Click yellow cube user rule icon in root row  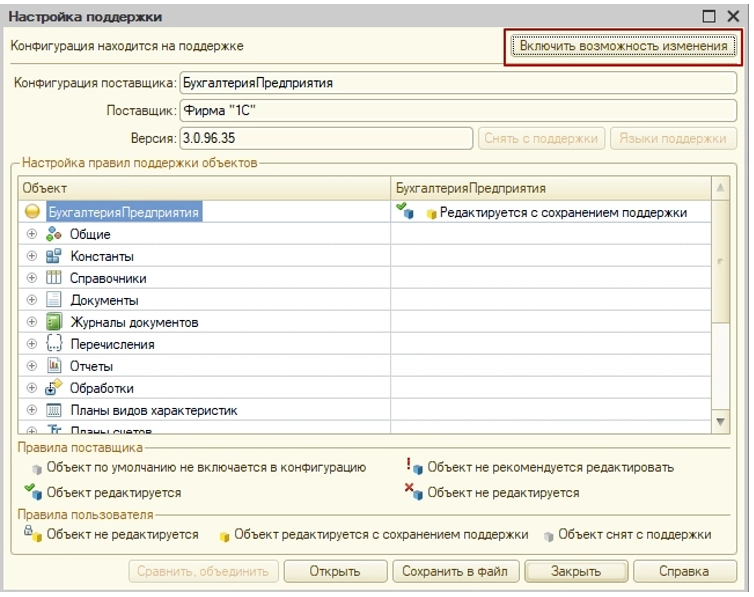tap(431, 214)
